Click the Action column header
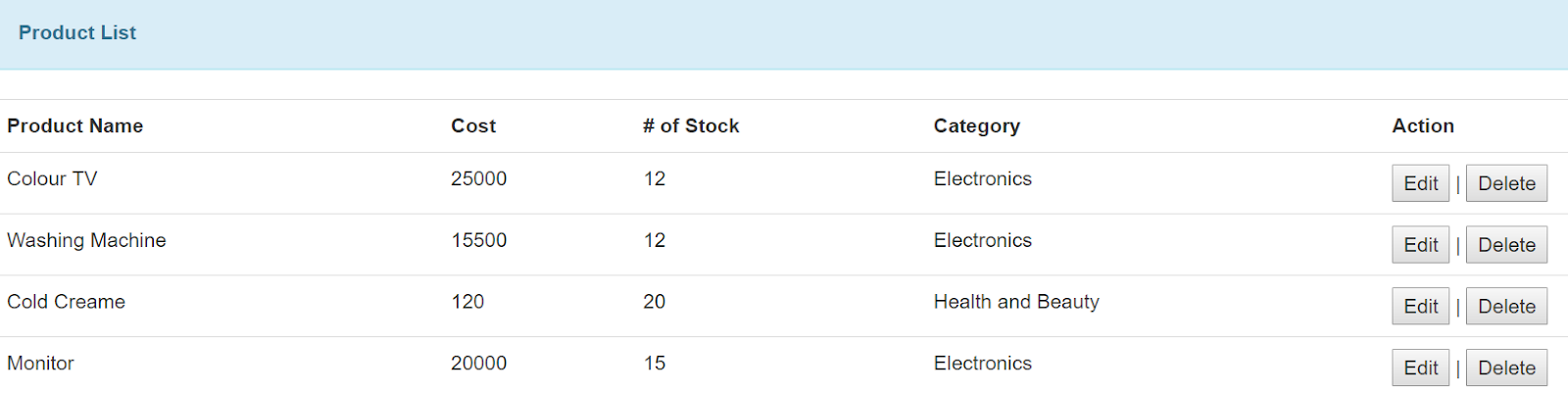 (x=1423, y=125)
